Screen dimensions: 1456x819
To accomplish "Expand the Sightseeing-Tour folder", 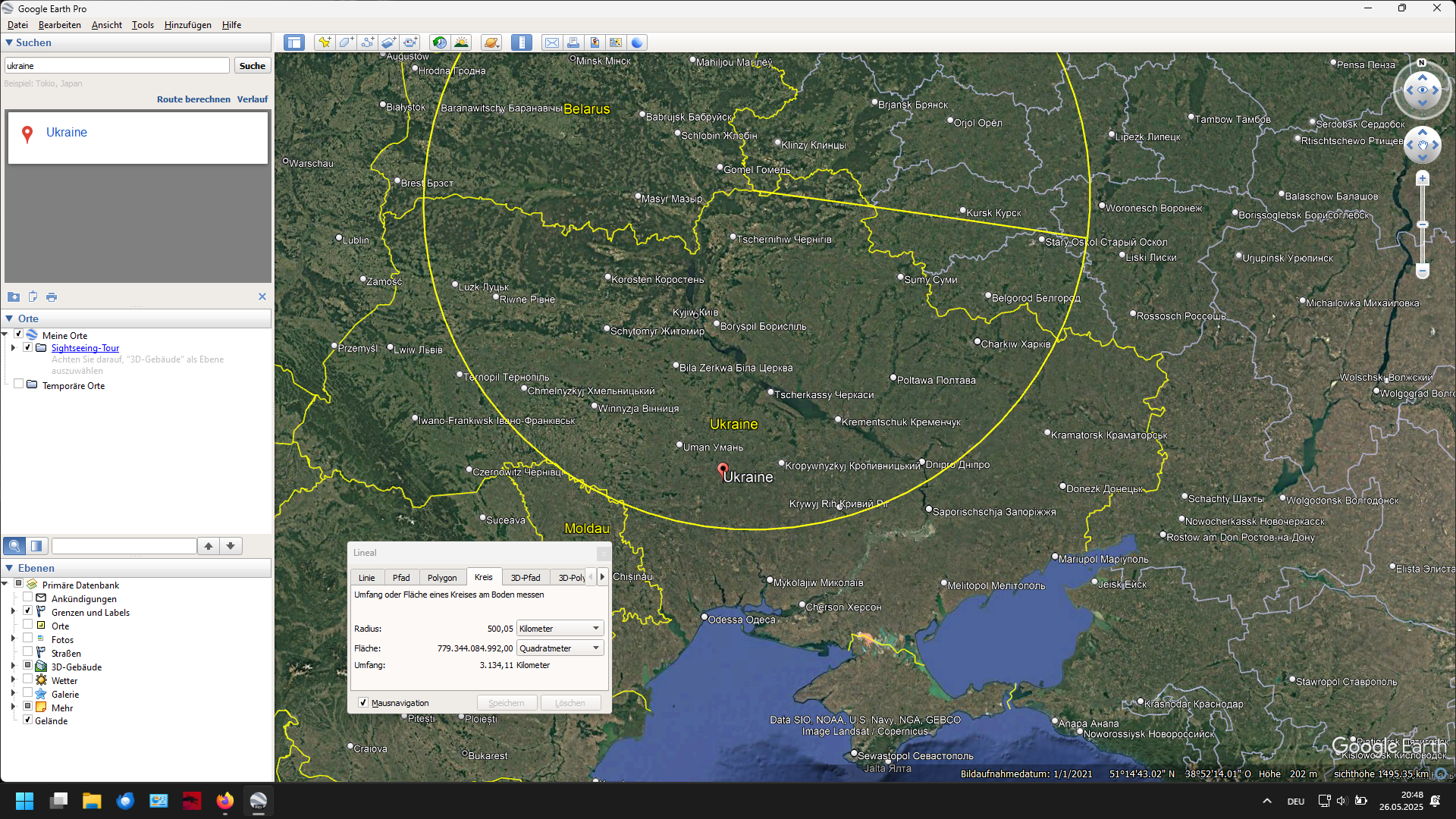I will point(13,348).
